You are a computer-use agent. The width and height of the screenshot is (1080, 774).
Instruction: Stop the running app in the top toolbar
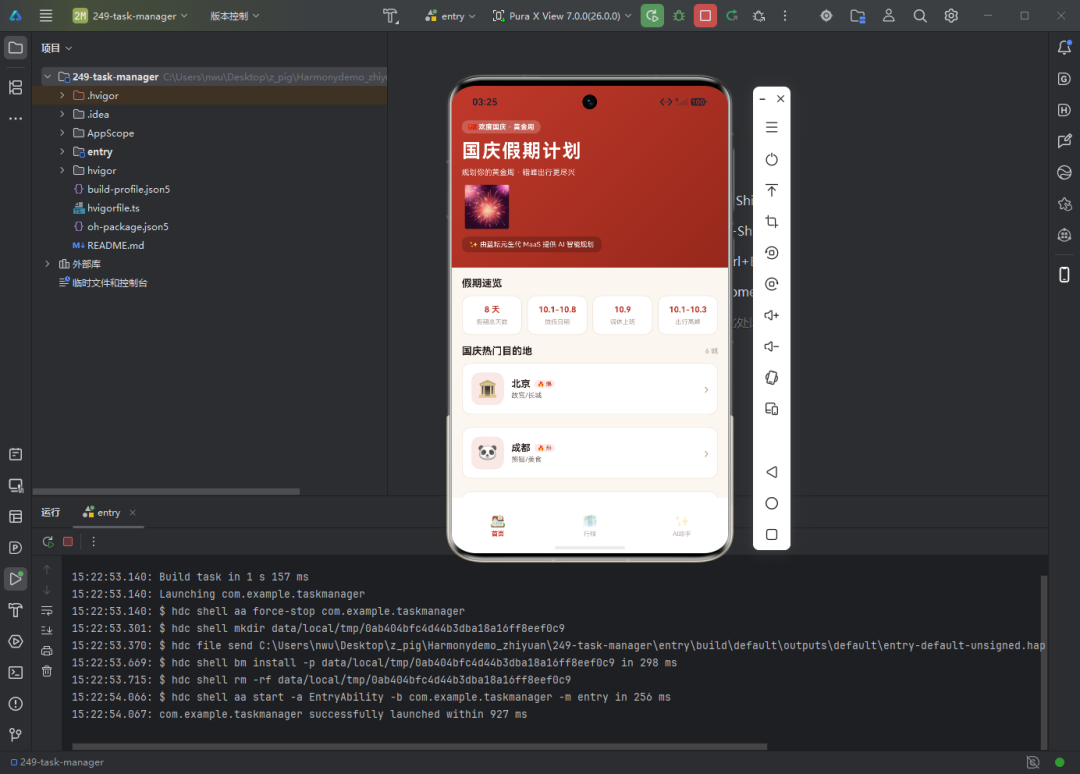[x=705, y=16]
